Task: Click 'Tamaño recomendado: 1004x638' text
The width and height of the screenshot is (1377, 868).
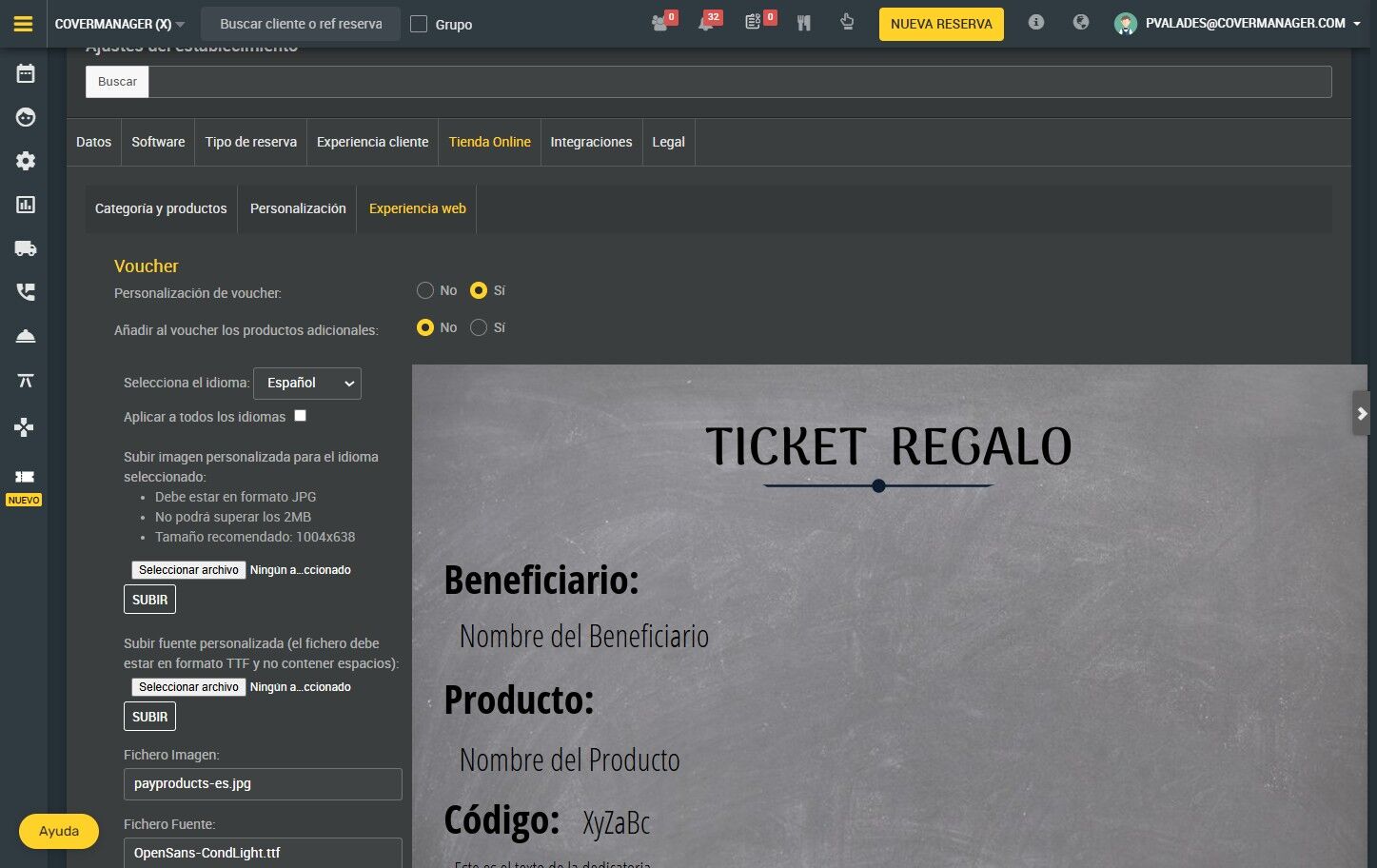Action: click(255, 537)
